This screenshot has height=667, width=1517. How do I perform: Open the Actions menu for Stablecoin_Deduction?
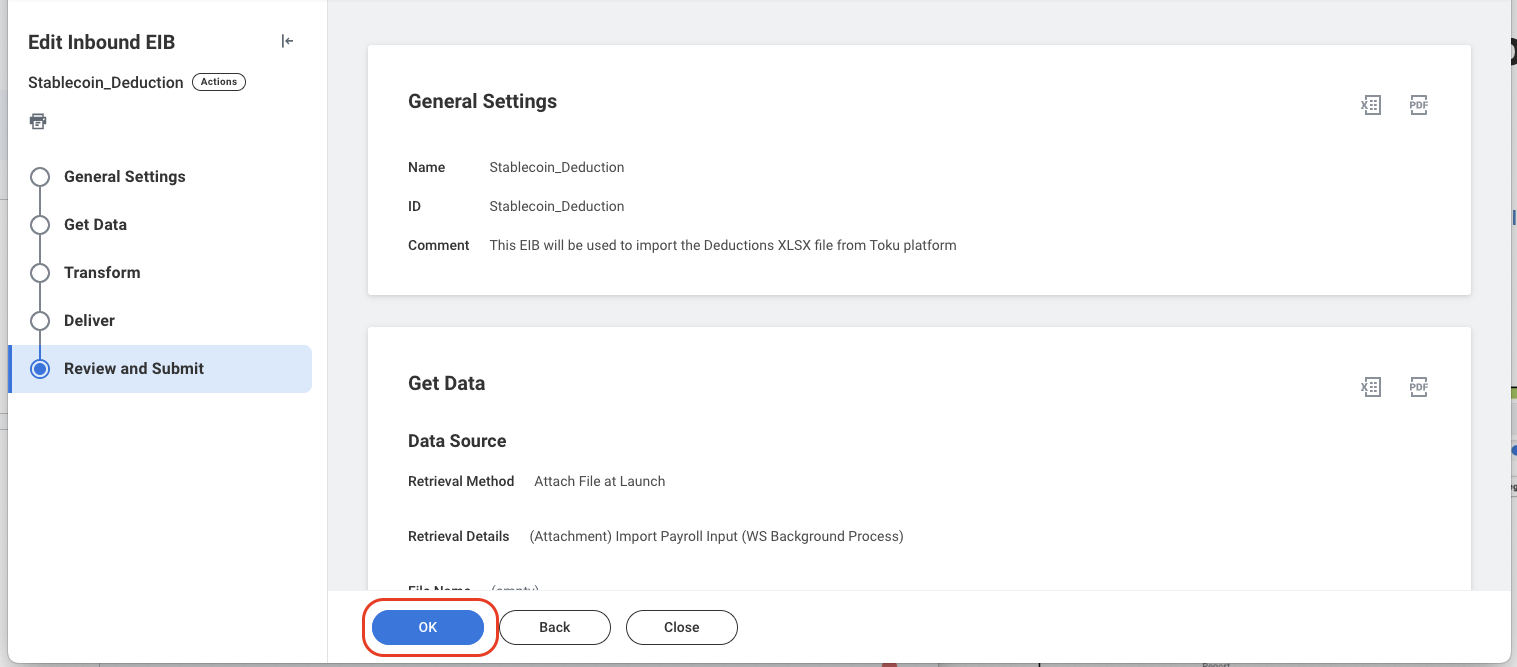tap(218, 82)
